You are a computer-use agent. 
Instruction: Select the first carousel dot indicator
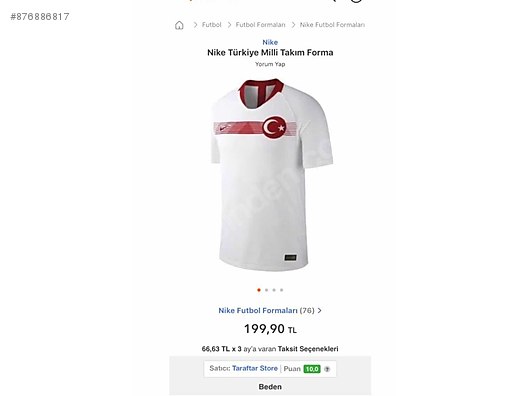point(259,290)
